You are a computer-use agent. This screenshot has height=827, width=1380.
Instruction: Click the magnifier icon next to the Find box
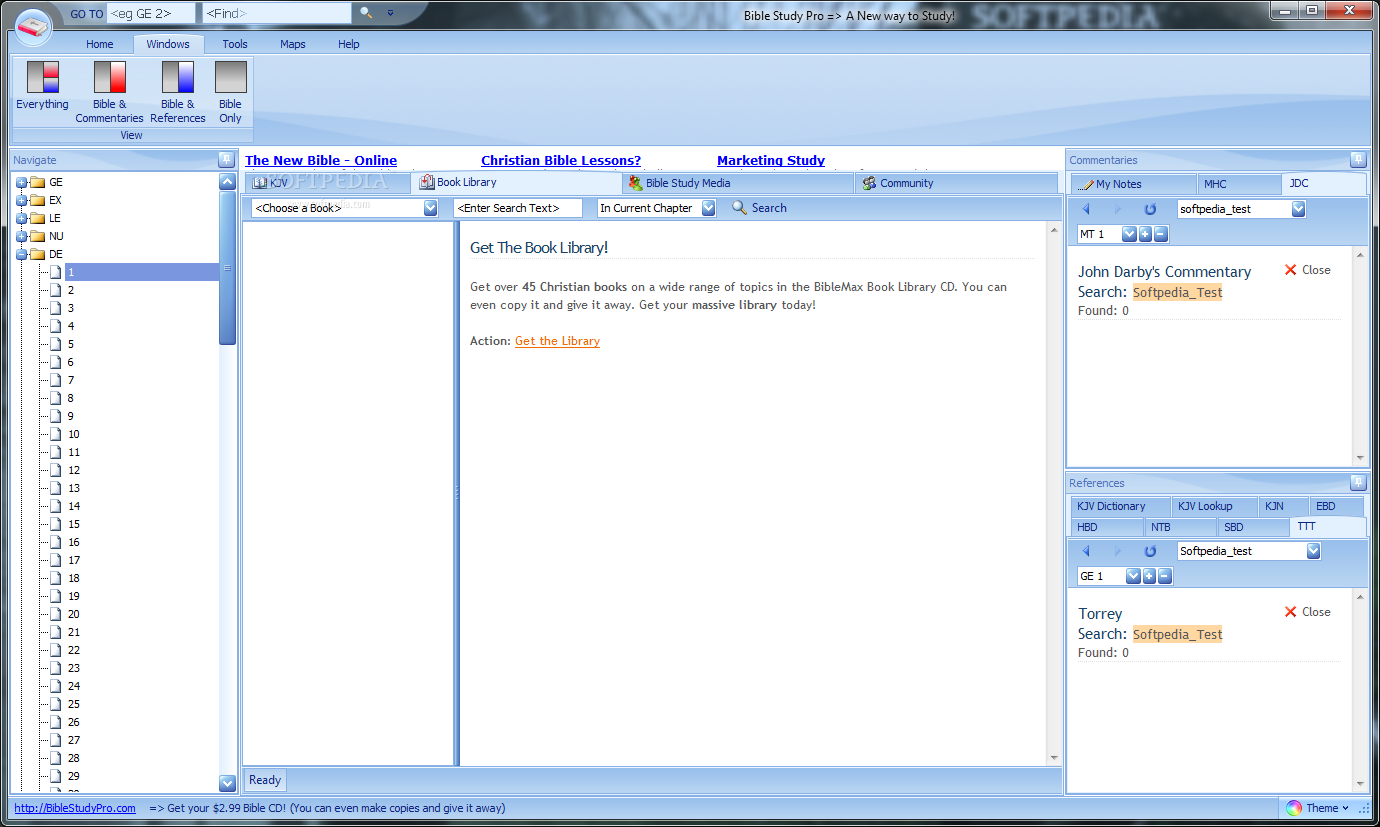(366, 13)
